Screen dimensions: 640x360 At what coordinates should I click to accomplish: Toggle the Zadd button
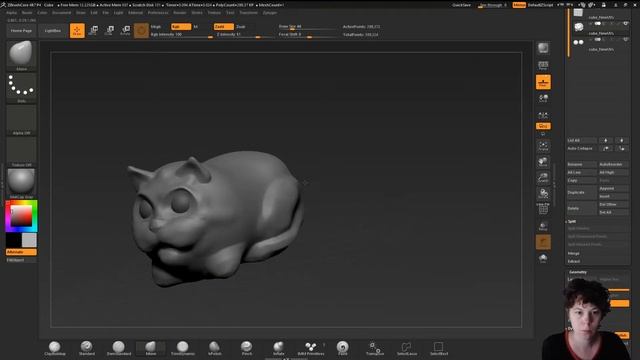pos(224,27)
